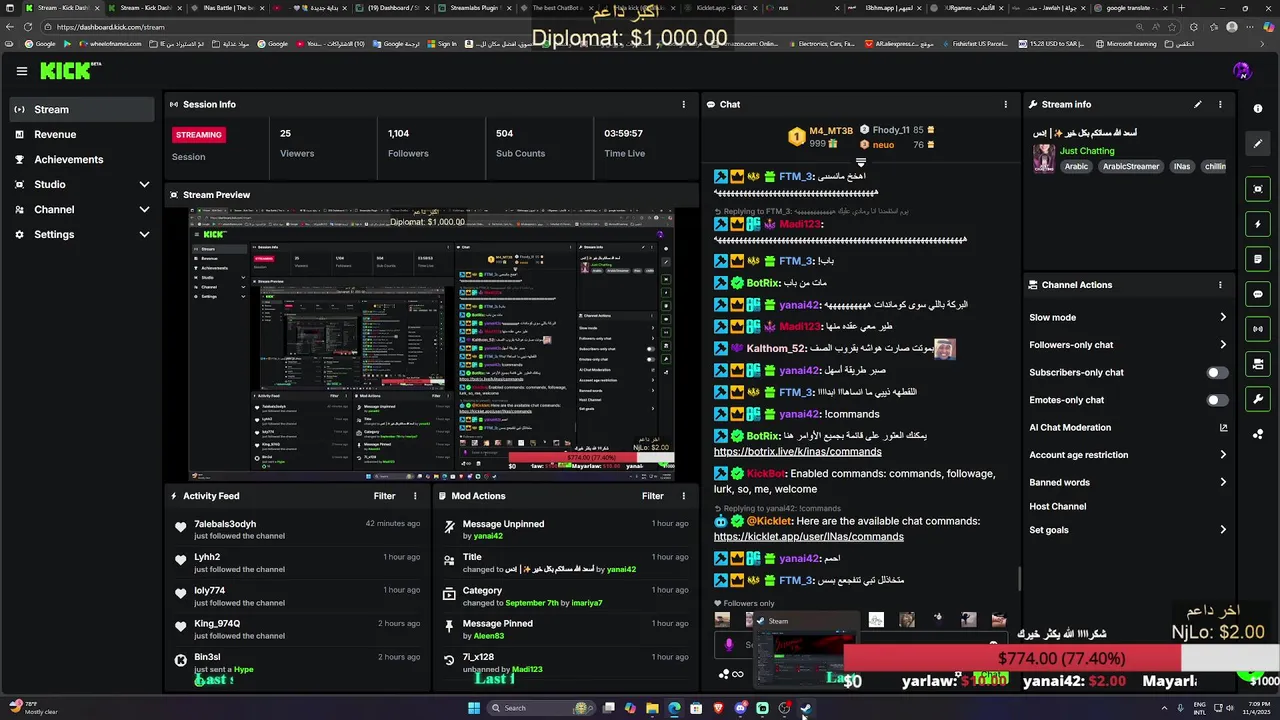Open the hamburger menu next to Kick logo
1280x720 pixels.
(21, 71)
